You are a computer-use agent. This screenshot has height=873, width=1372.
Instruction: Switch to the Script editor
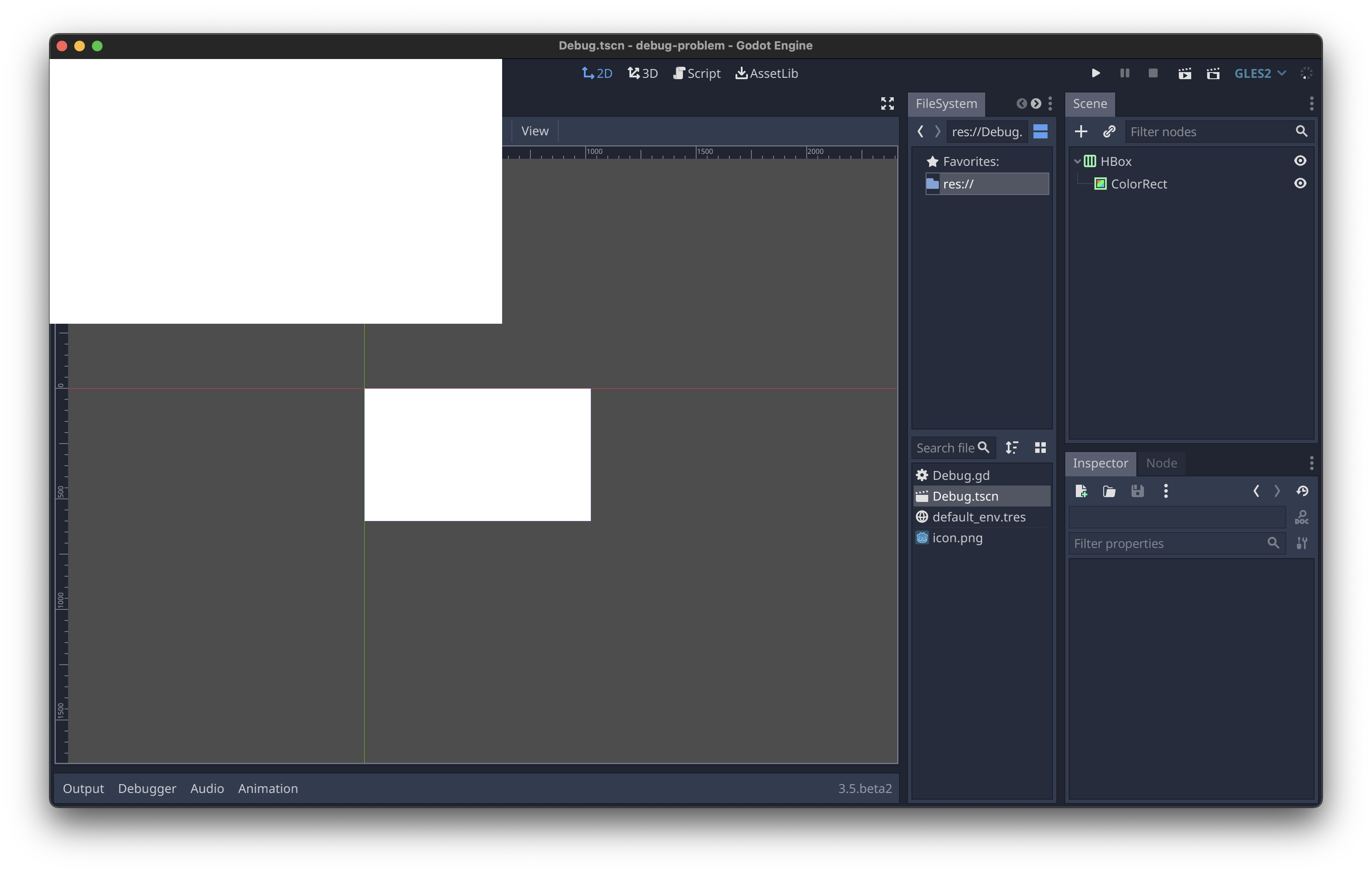696,73
